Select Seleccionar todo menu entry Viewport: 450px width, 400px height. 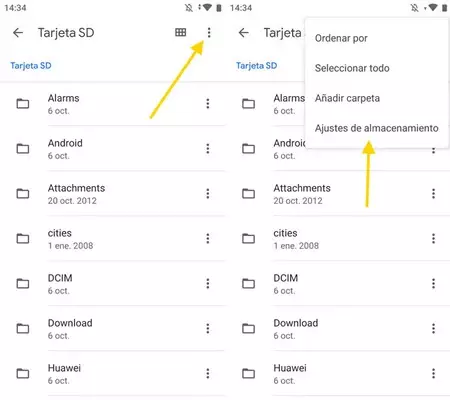(352, 68)
